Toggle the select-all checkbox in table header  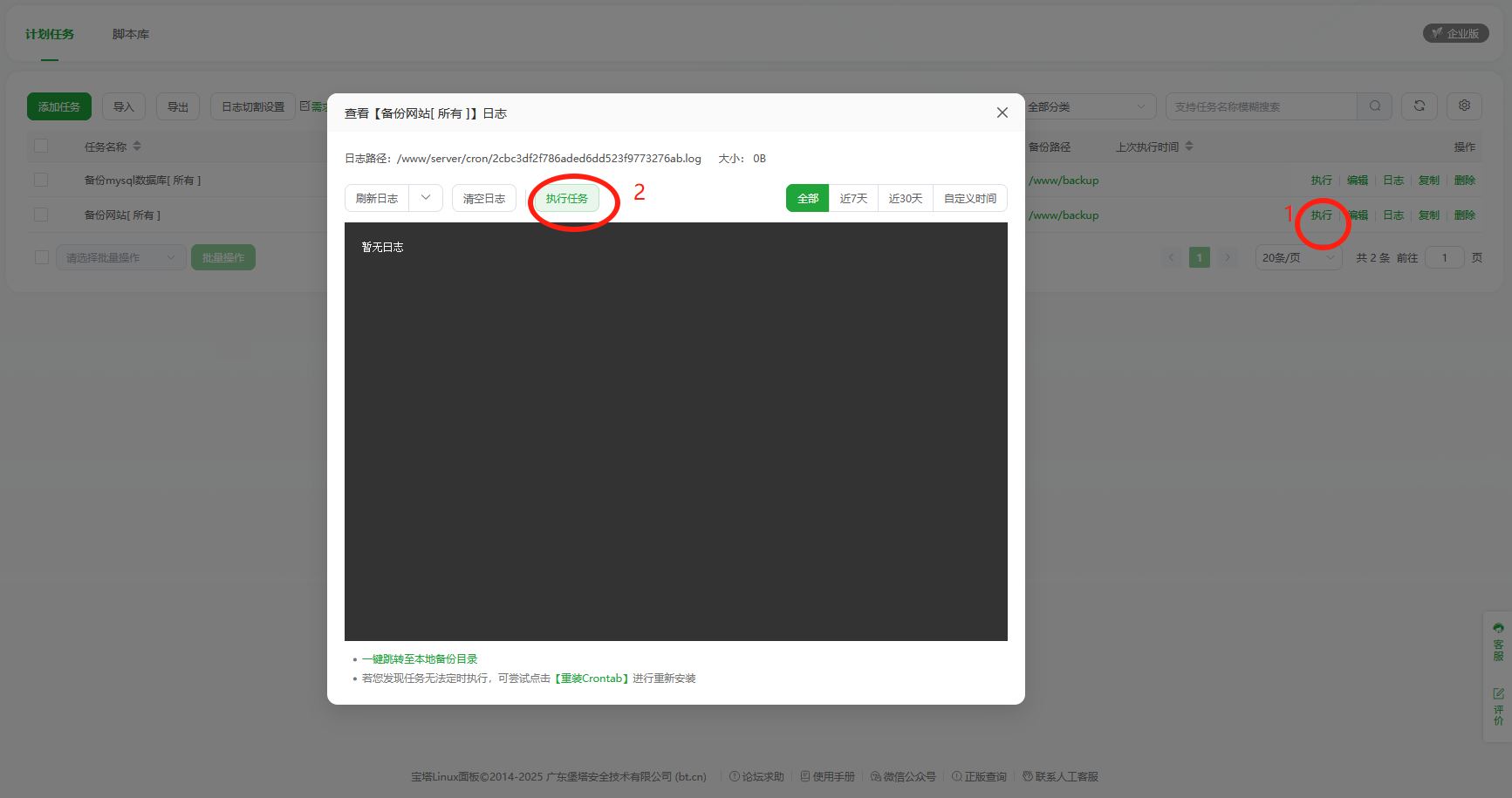click(41, 147)
